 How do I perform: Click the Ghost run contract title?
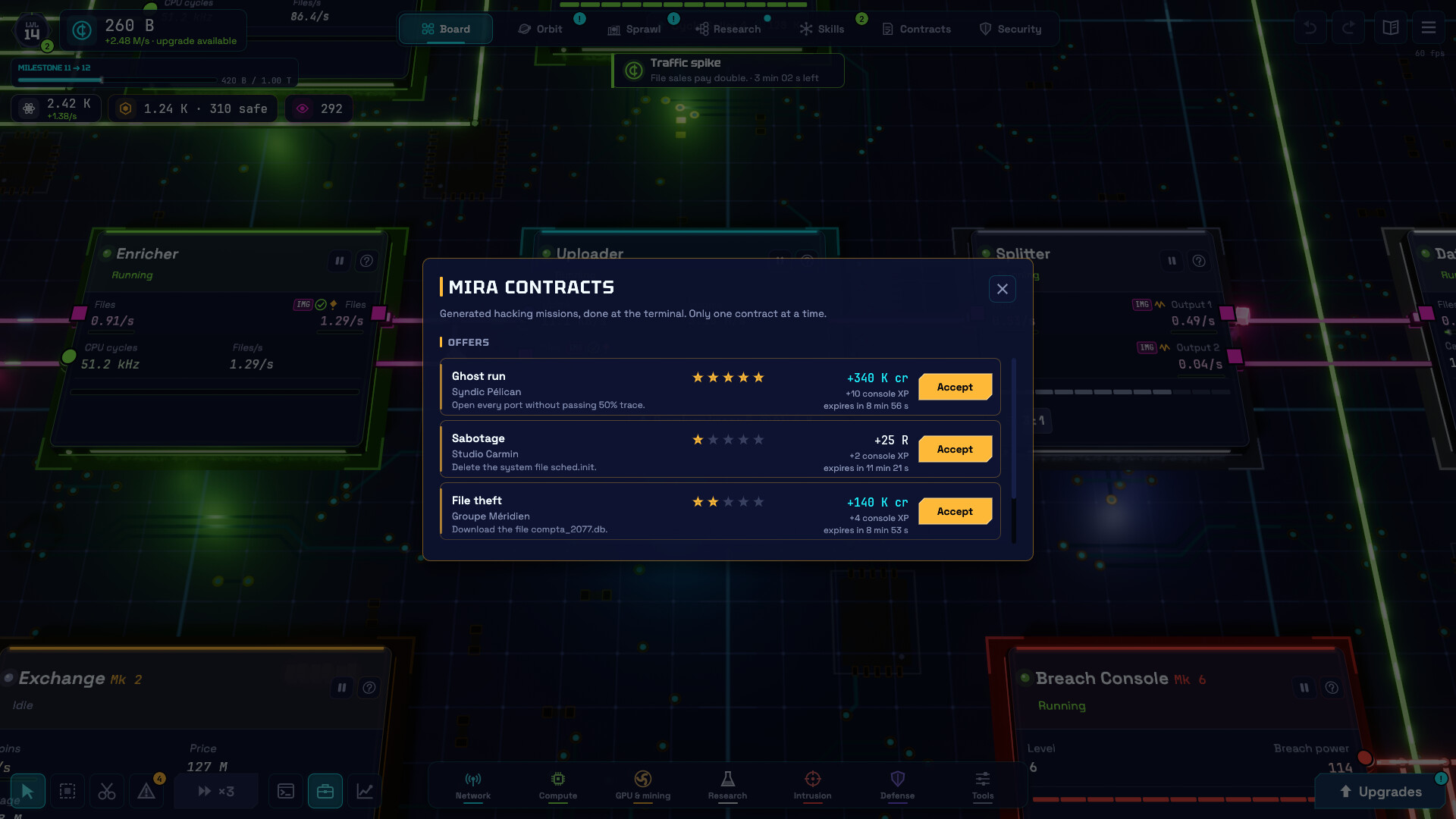click(479, 376)
